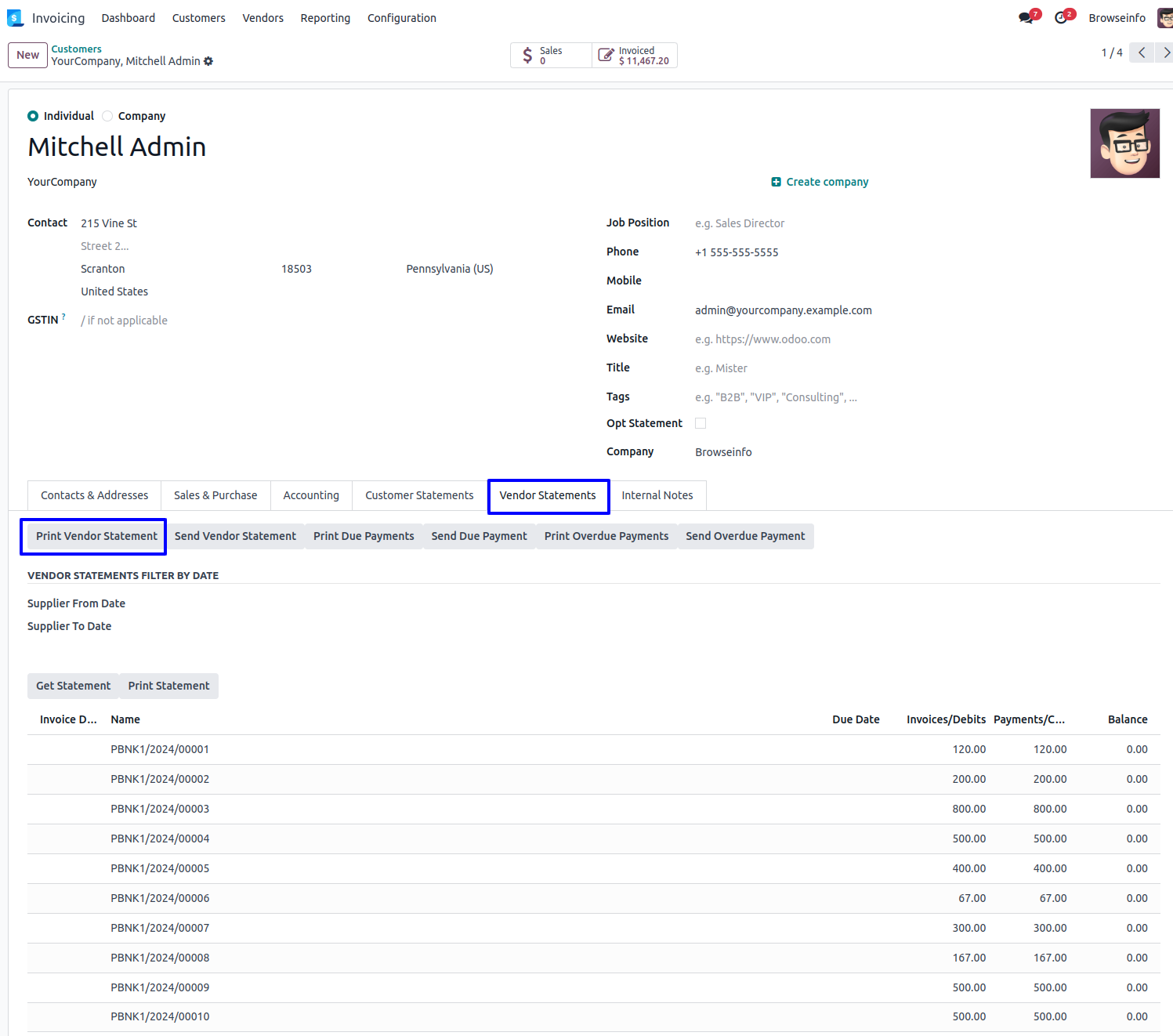Screen dimensions: 1173x1036
Task: Click the Create company link
Action: pos(820,182)
